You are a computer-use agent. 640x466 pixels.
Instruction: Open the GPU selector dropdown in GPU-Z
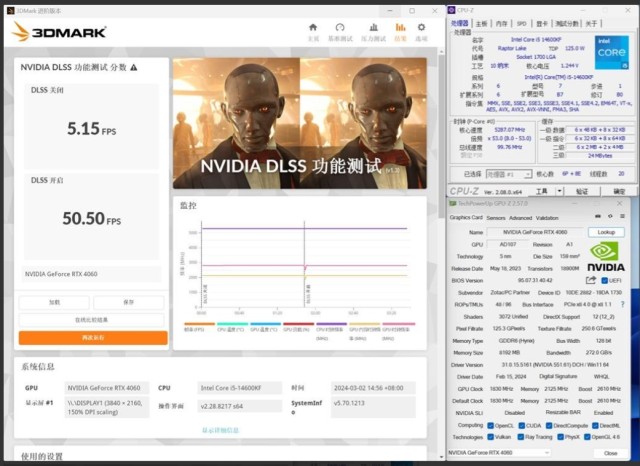click(500, 453)
